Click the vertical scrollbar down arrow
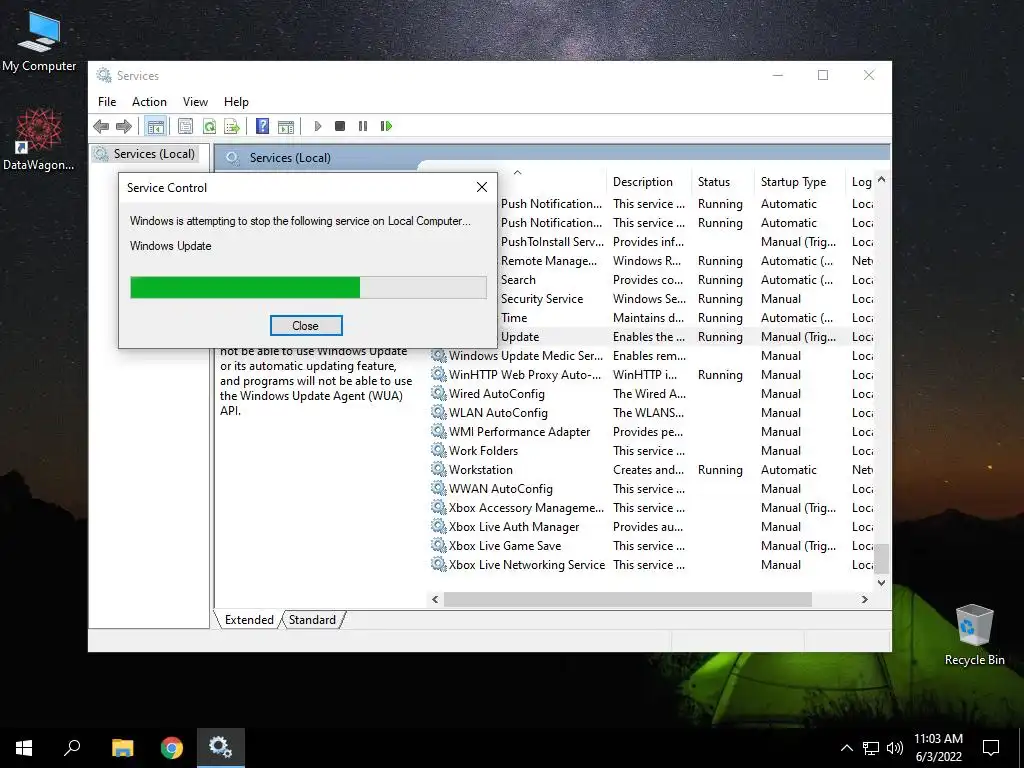 (x=882, y=583)
